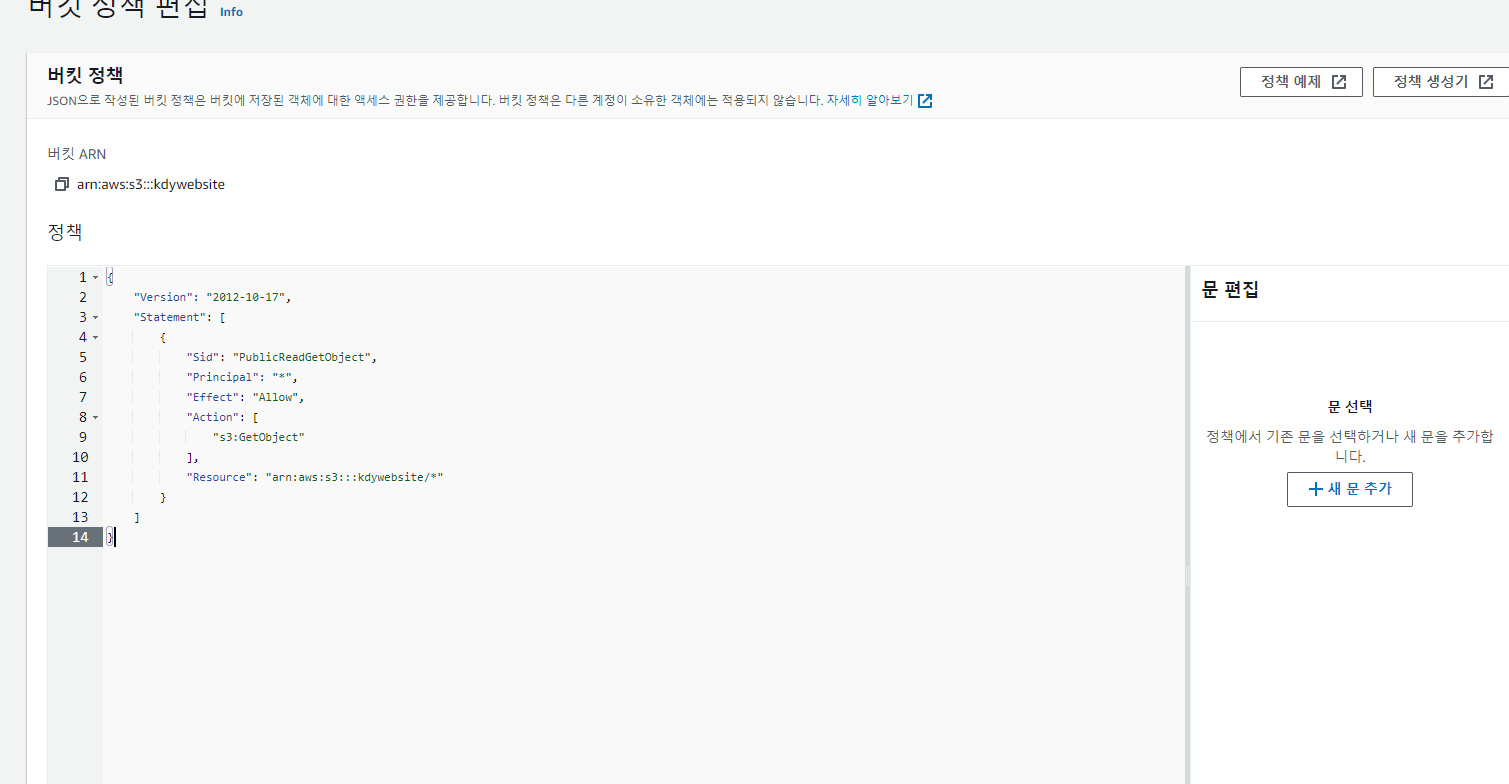Open the 정책 생성기 button
The image size is (1509, 784).
(x=1441, y=82)
